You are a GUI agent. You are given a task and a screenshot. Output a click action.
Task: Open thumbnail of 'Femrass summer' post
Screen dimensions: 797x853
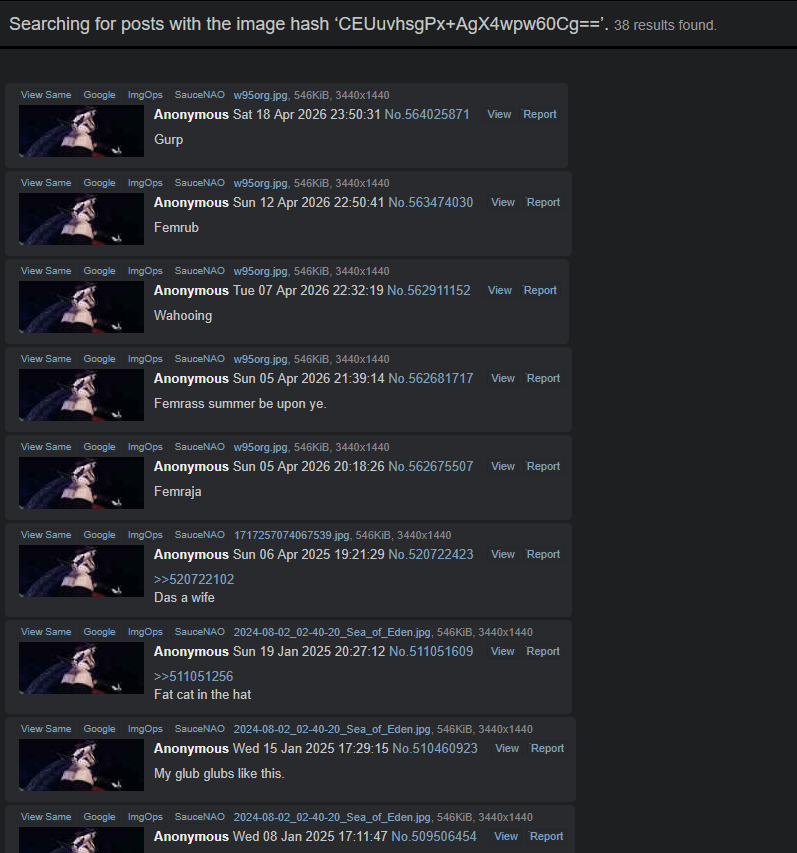click(82, 395)
